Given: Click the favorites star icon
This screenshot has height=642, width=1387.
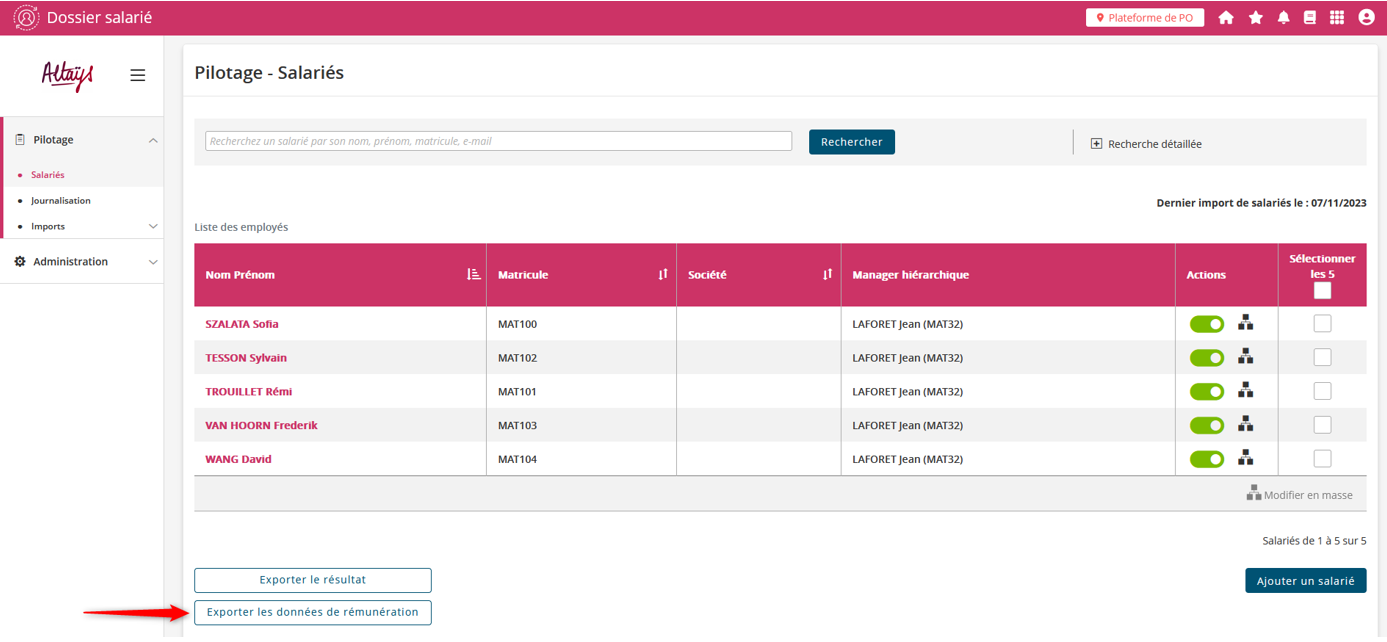Looking at the screenshot, I should tap(1256, 18).
